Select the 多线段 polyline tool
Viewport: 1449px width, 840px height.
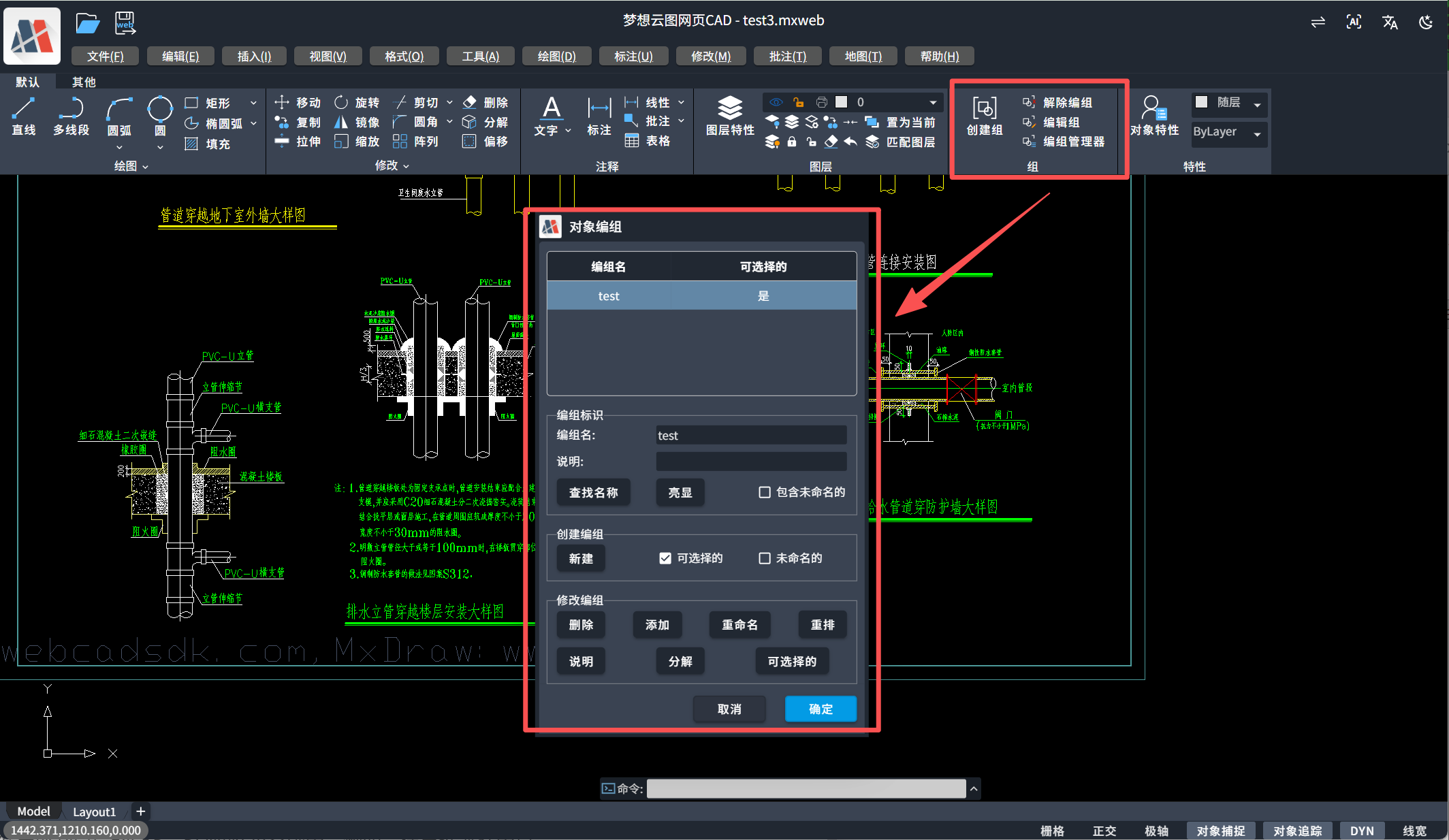tap(71, 116)
